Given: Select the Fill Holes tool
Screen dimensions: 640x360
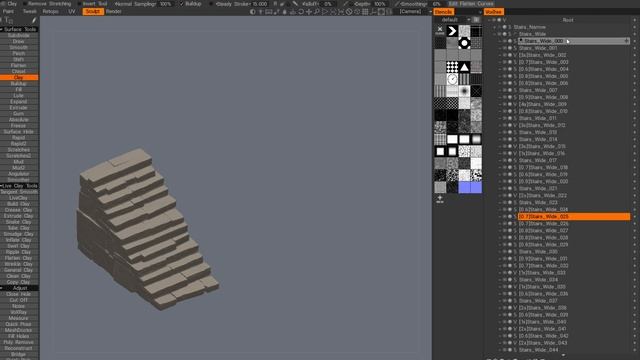Looking at the screenshot, I should pos(19,336).
